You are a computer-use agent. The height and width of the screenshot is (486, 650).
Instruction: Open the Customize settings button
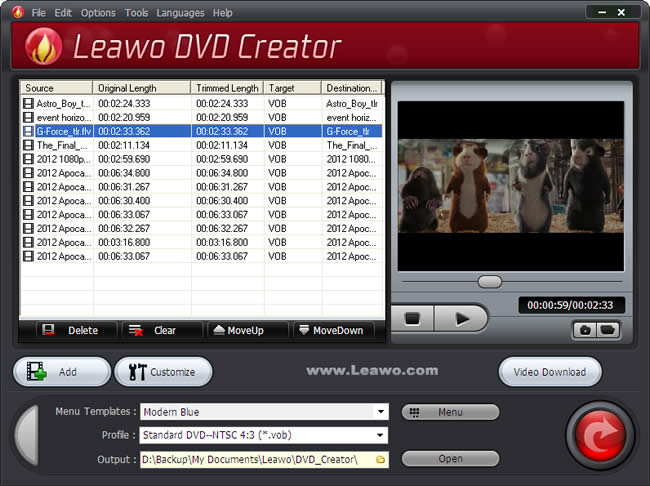point(163,372)
